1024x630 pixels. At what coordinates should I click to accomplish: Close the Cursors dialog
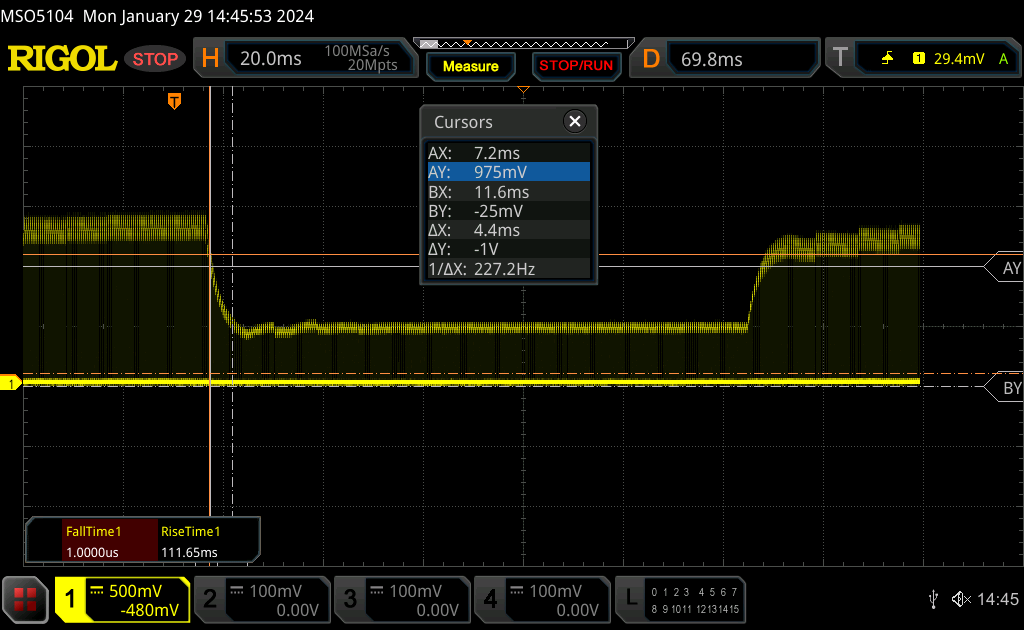(574, 122)
